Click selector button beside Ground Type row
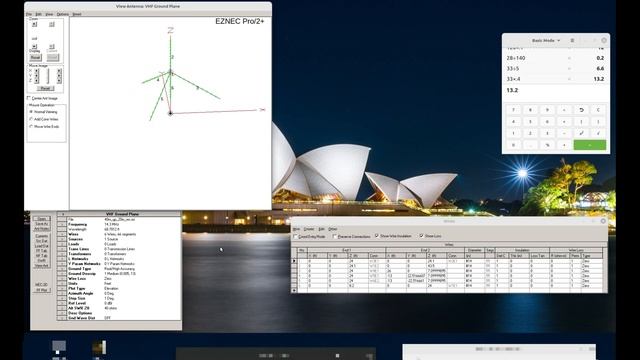The image size is (640, 360). tap(62, 269)
